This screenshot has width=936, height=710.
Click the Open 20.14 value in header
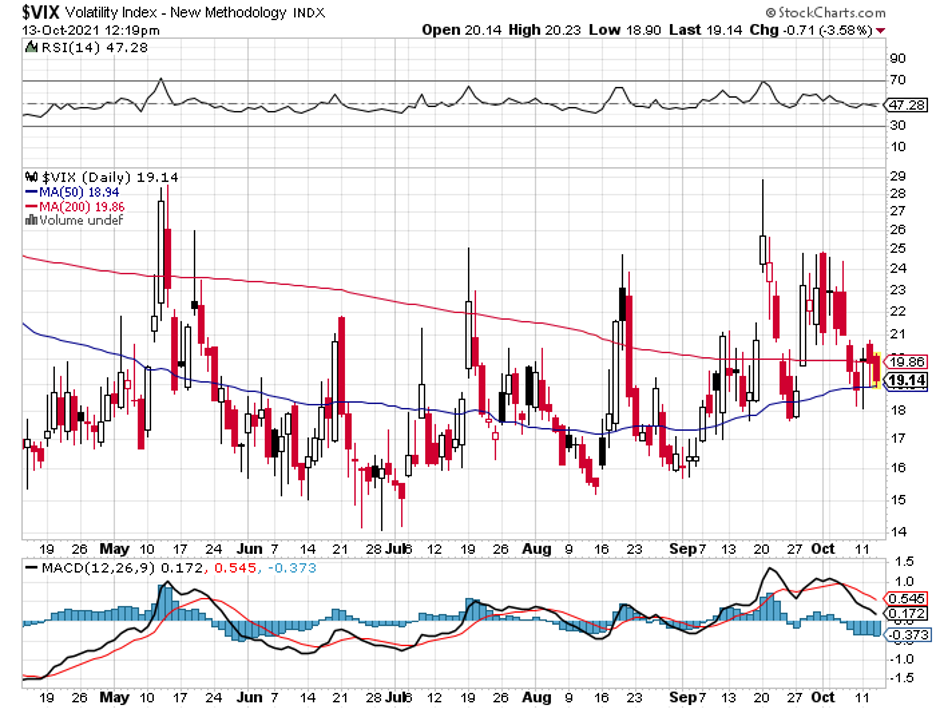[461, 30]
